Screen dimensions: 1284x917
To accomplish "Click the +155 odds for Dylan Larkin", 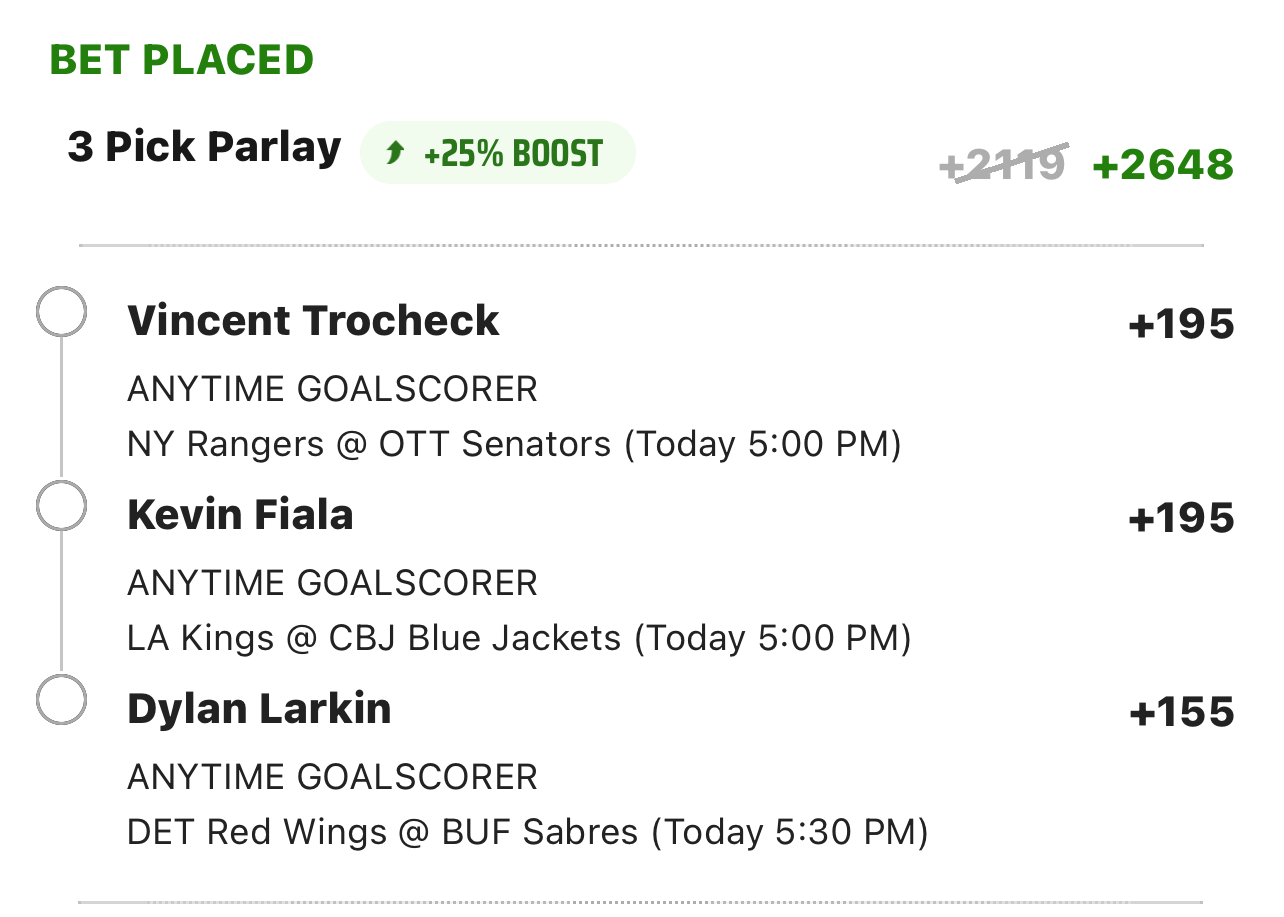I will [x=1181, y=712].
